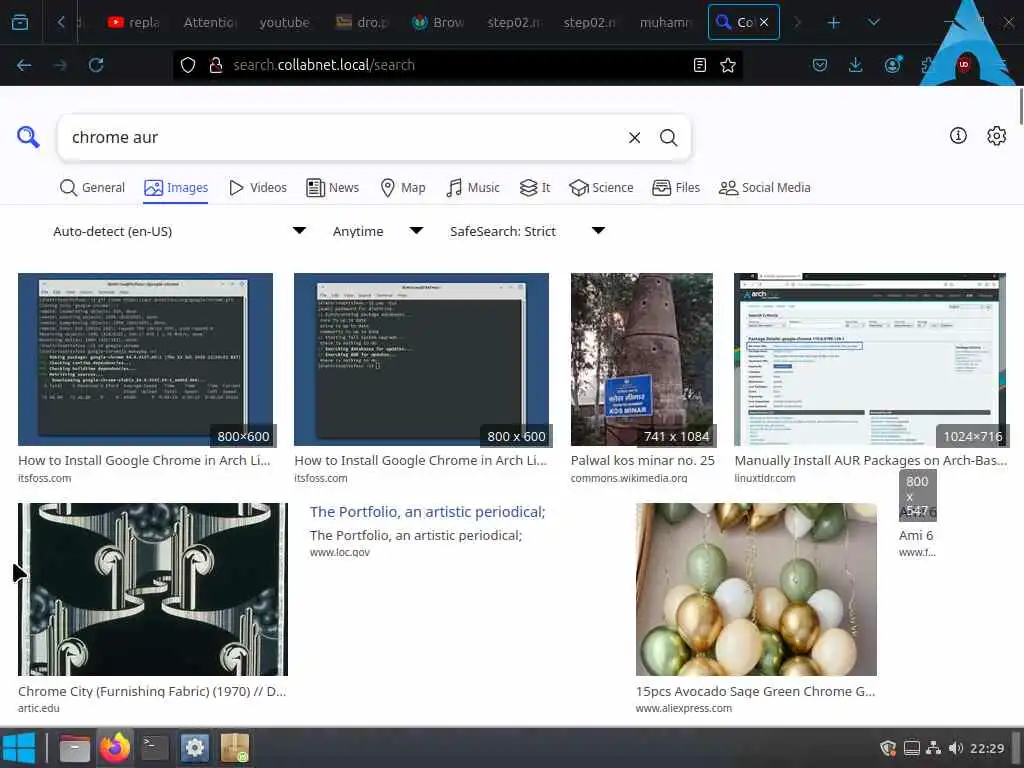Click the page vertical scrollbar
1024x768 pixels.
(1020, 106)
